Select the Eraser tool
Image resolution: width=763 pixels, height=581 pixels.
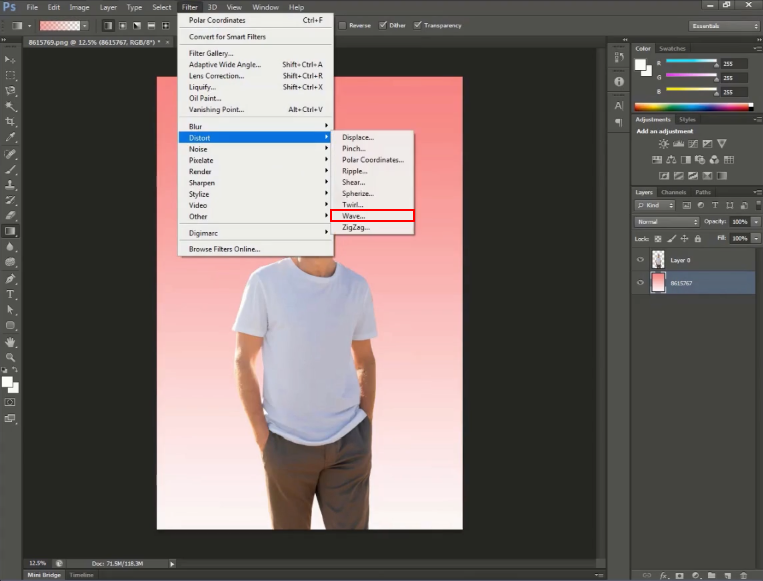10,216
